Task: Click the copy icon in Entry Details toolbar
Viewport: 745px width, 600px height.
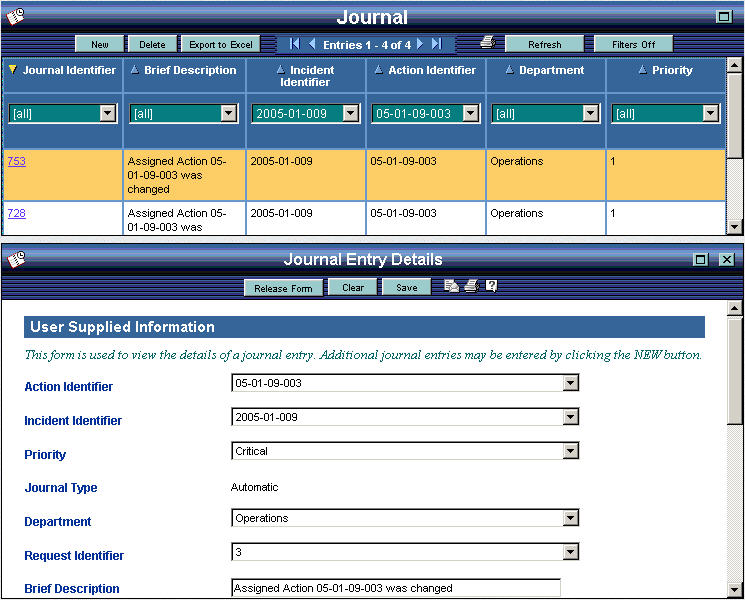Action: (452, 286)
